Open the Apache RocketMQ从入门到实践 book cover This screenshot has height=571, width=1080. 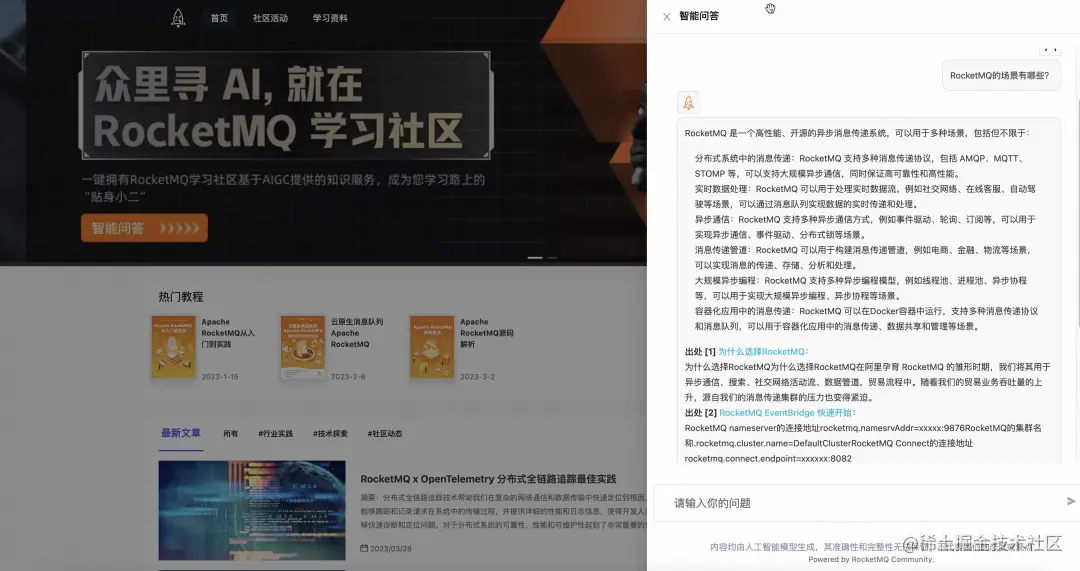(173, 346)
